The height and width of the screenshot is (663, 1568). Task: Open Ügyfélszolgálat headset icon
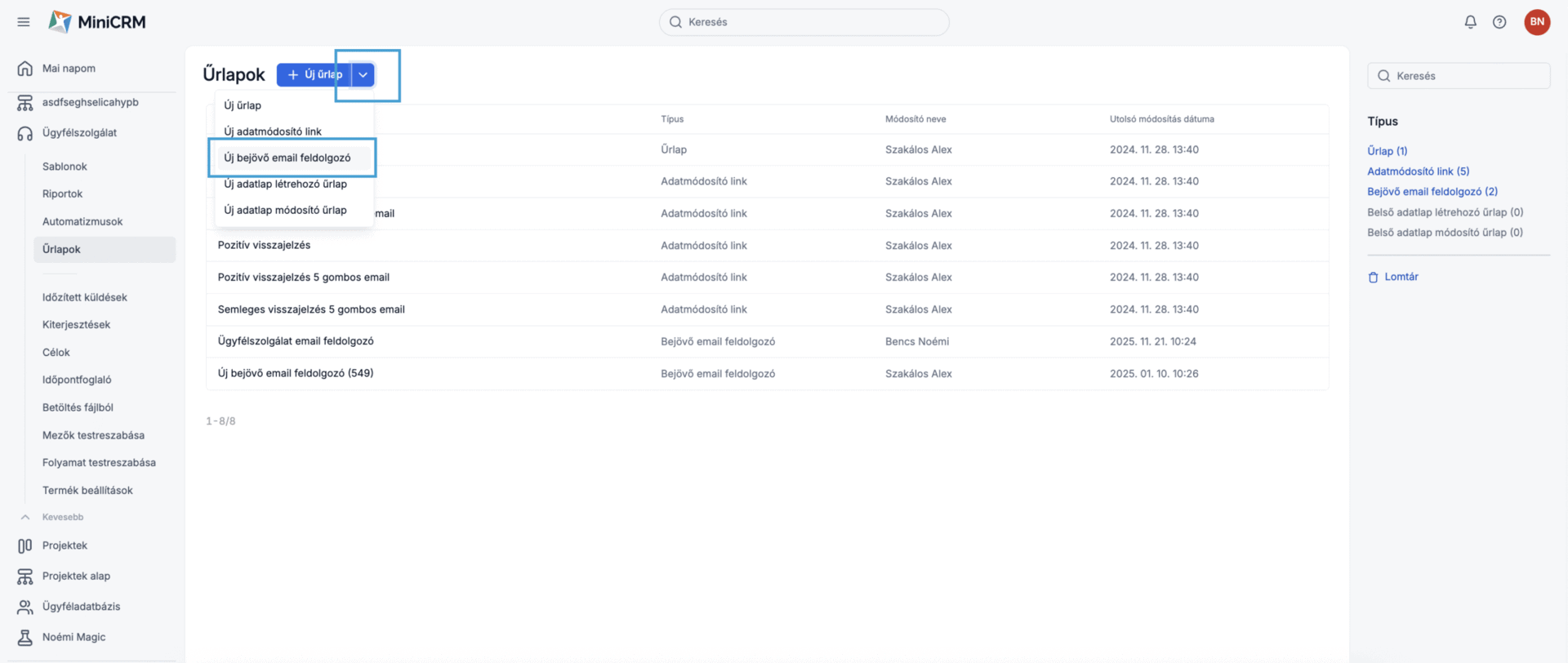point(25,133)
